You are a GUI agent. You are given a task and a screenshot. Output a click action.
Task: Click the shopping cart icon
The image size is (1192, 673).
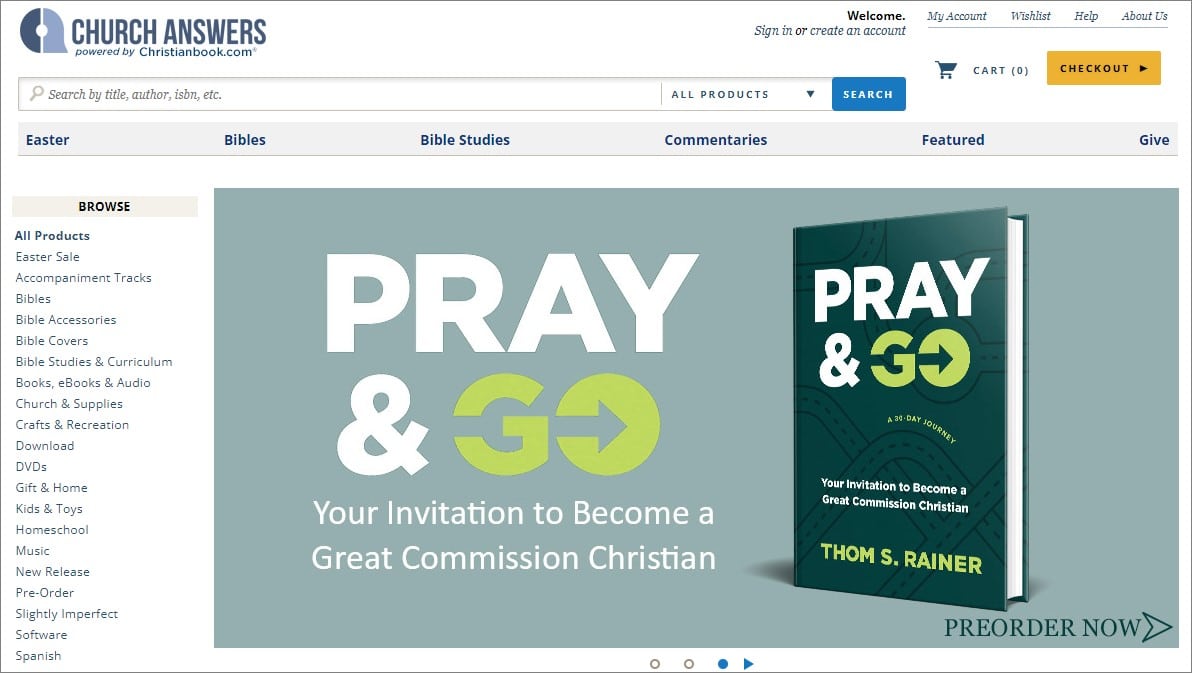point(946,70)
